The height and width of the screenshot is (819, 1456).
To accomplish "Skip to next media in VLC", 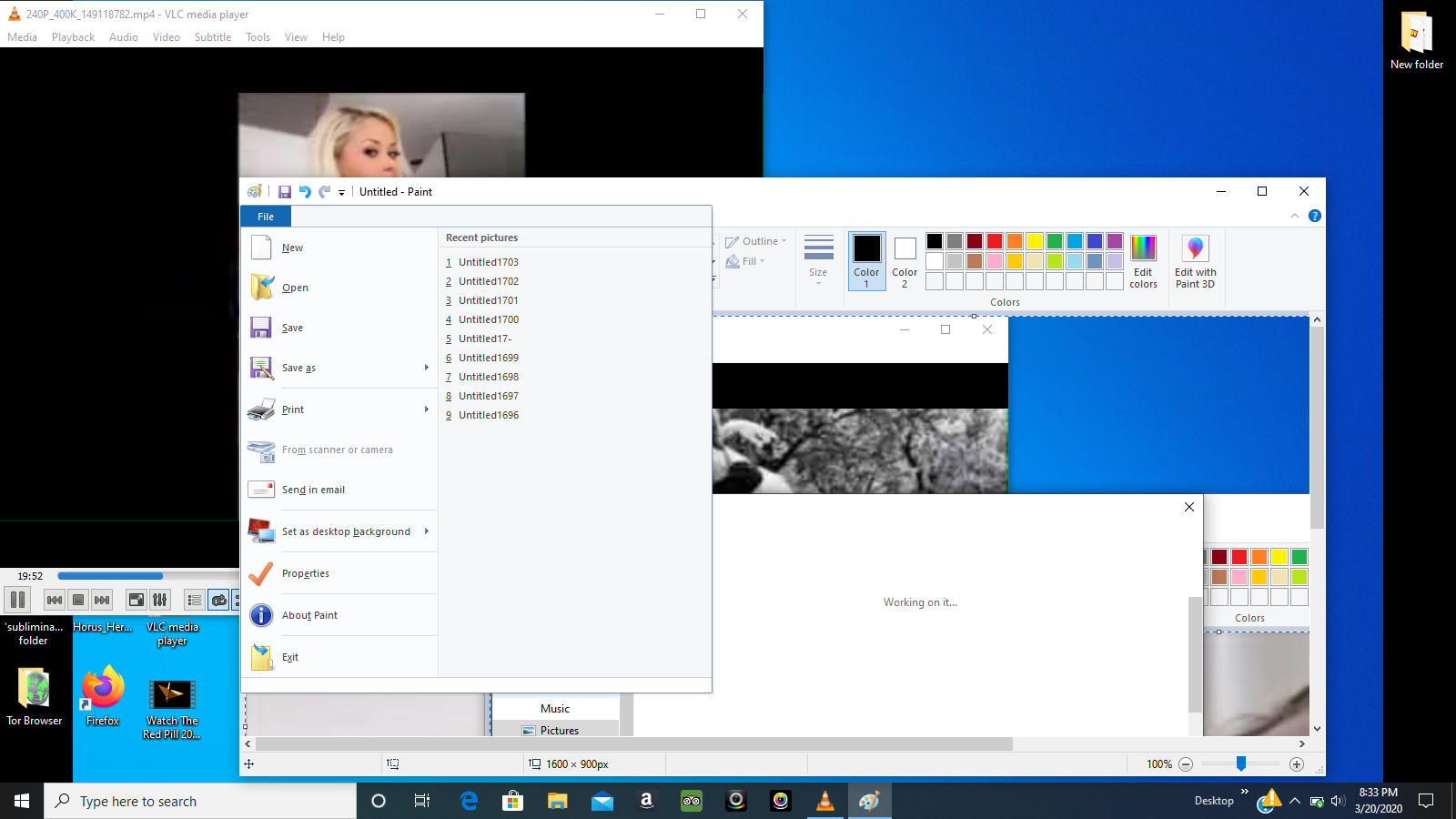I will [x=102, y=600].
